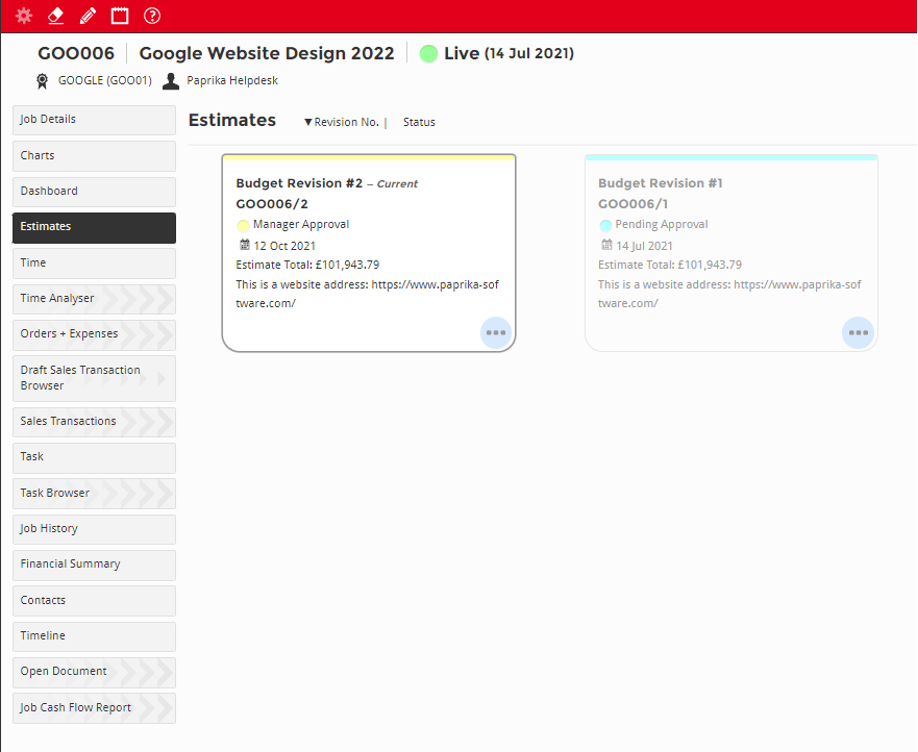Open the three-dot menu on Budget Revision #2

click(x=495, y=333)
